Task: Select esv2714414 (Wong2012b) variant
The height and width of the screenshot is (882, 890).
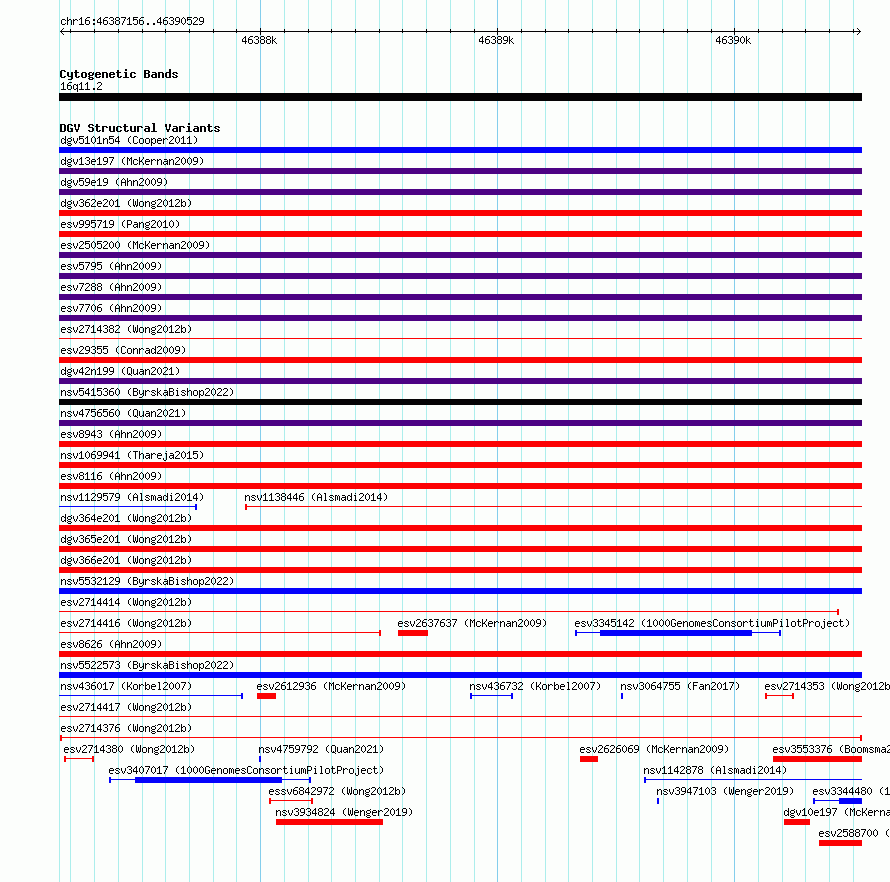Action: click(126, 602)
